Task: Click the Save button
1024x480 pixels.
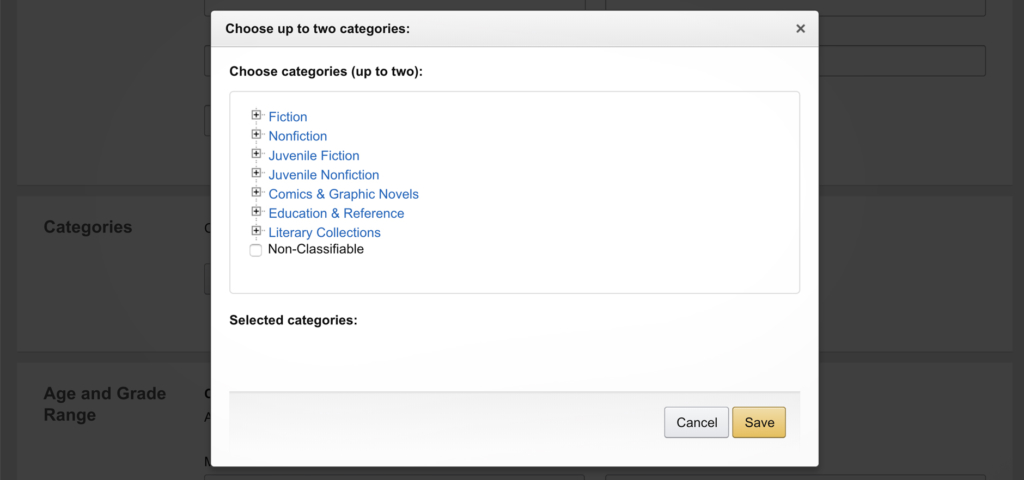Action: (x=759, y=422)
